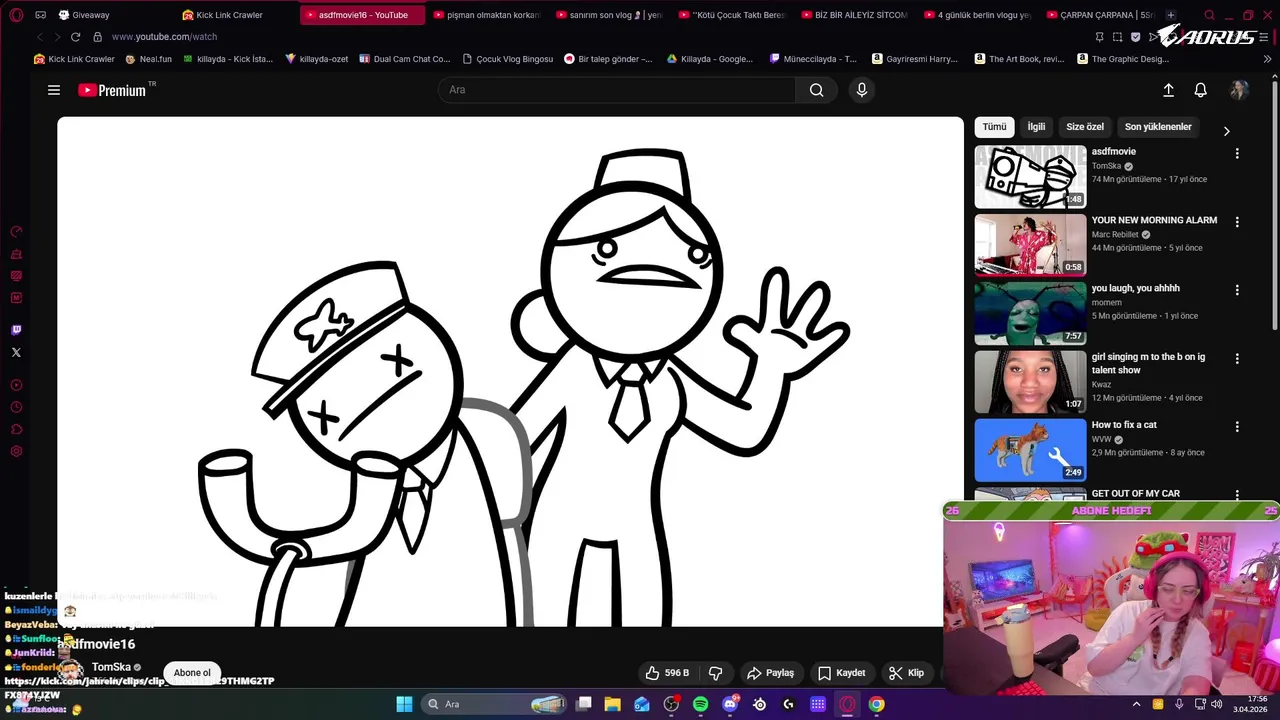
Task: Open the you laugh, you ahhhh thumbnail
Action: [1030, 313]
